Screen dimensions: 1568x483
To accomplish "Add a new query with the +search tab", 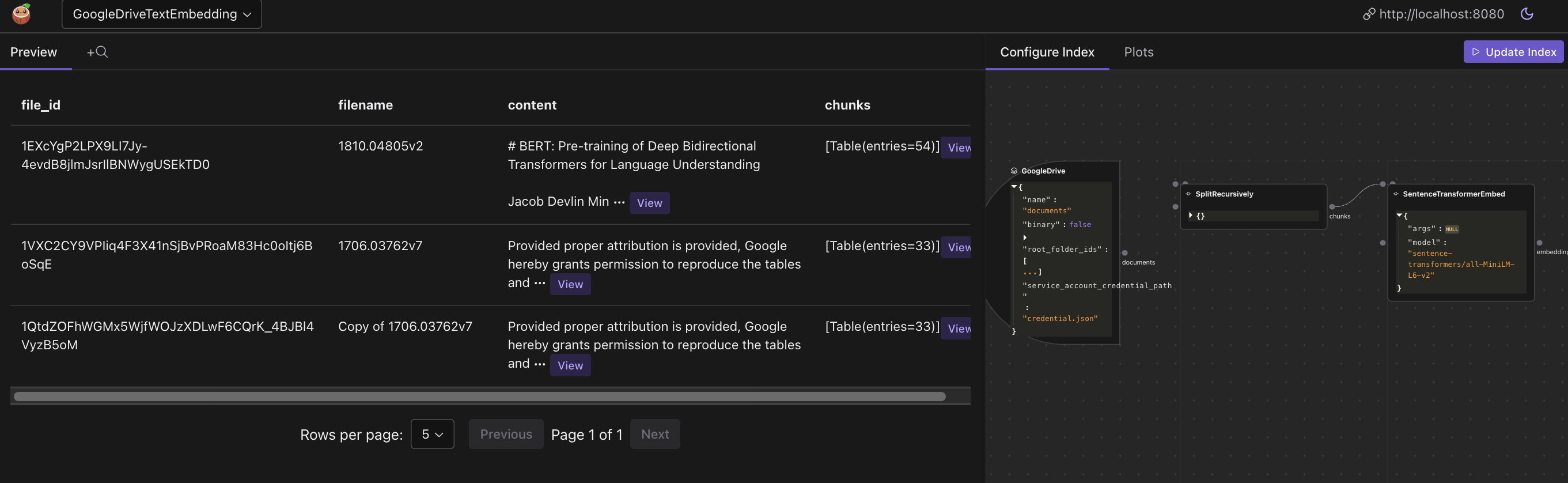I will 97,52.
